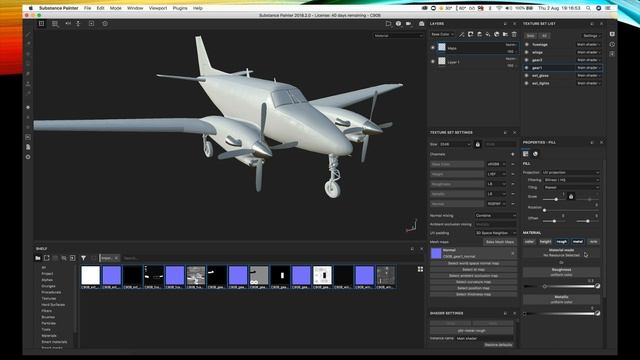Screen dimensions: 640x360
Task: Click the trash icon to delete layer
Action: pyautogui.click(x=514, y=35)
